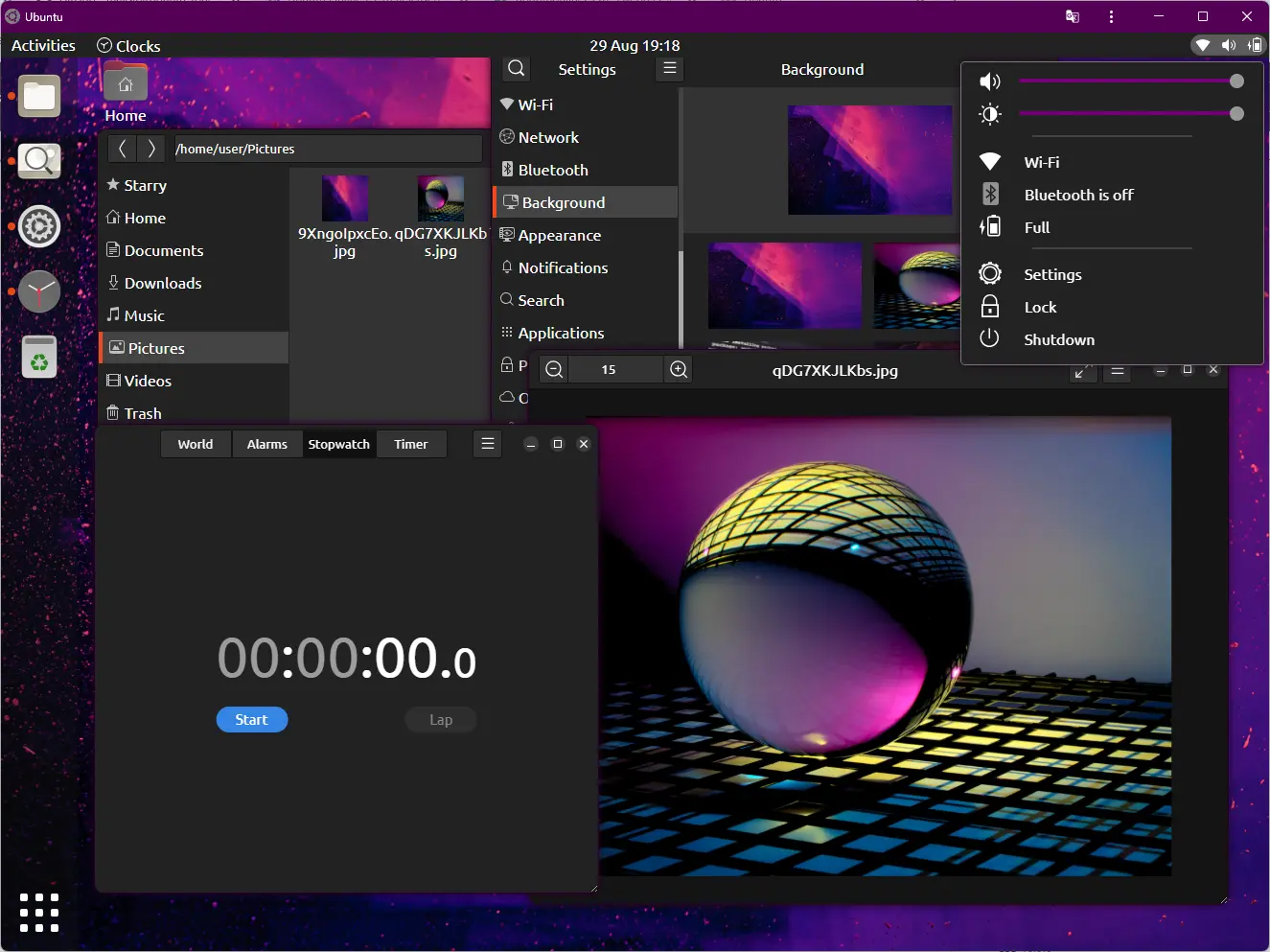This screenshot has width=1270, height=952.
Task: Start the stopwatch
Action: 252,720
